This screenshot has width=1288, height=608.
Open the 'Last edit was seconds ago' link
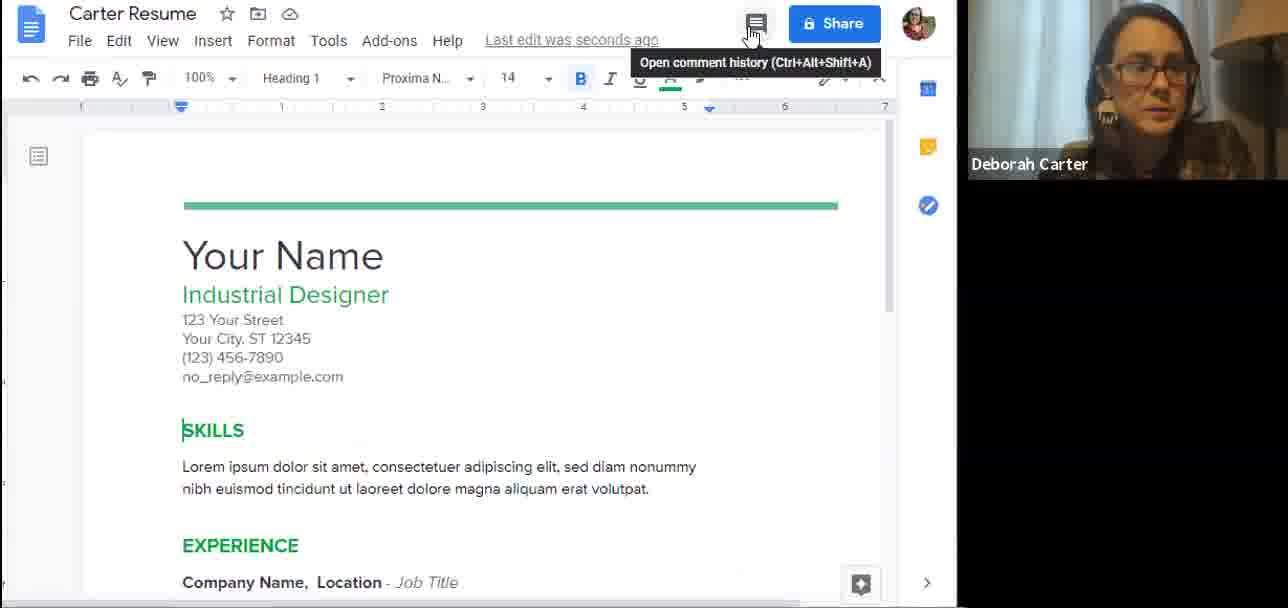pyautogui.click(x=571, y=40)
